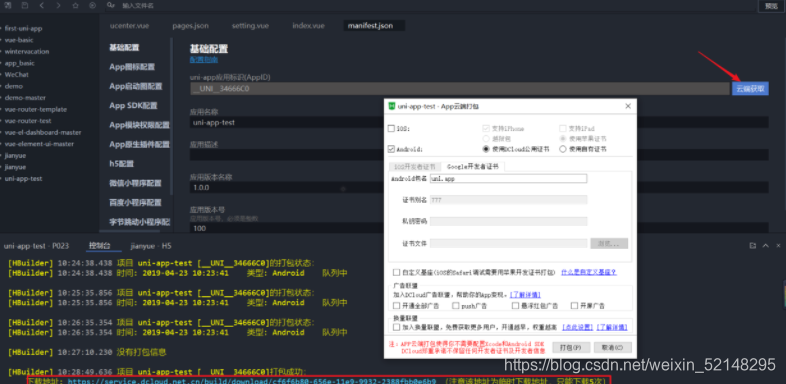The width and height of the screenshot is (786, 384).
Task: Go back with the left arrow icon
Action: click(42, 5)
